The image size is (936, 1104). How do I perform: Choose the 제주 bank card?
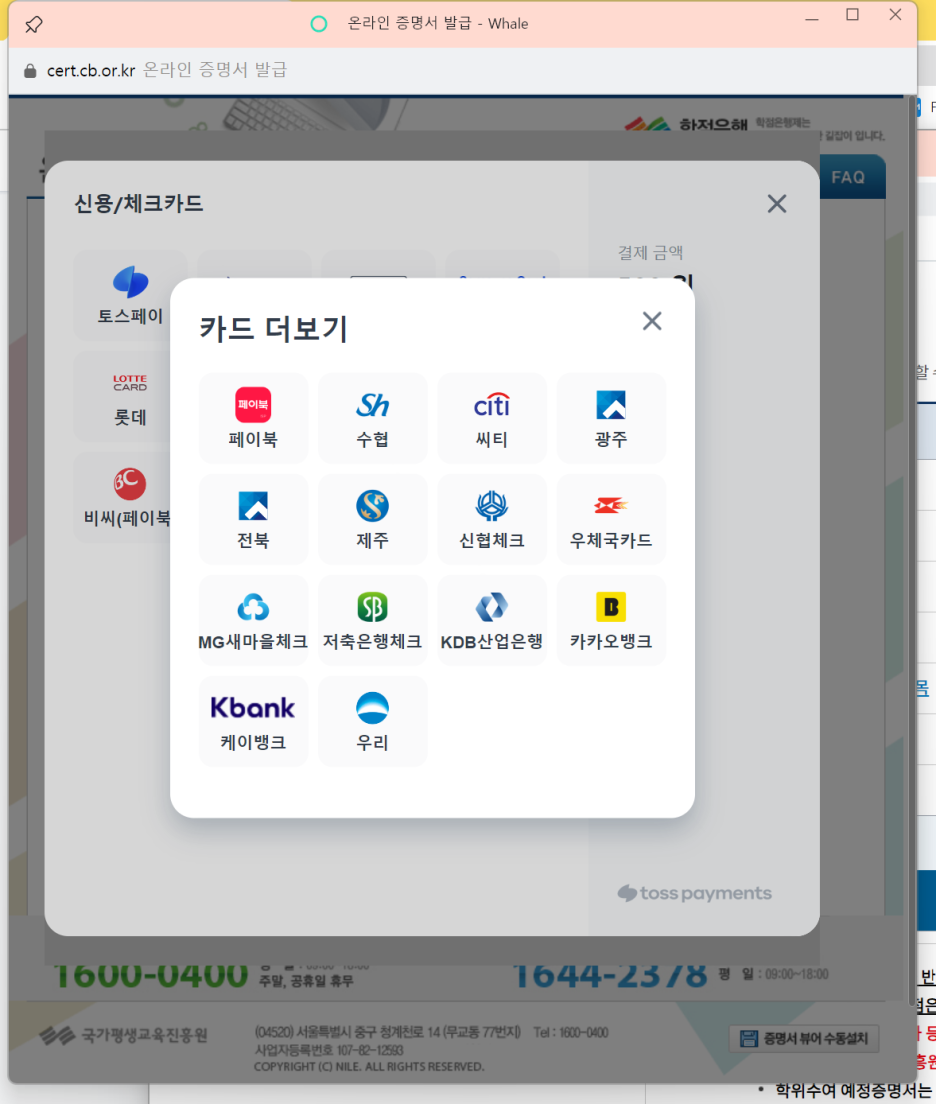373,519
